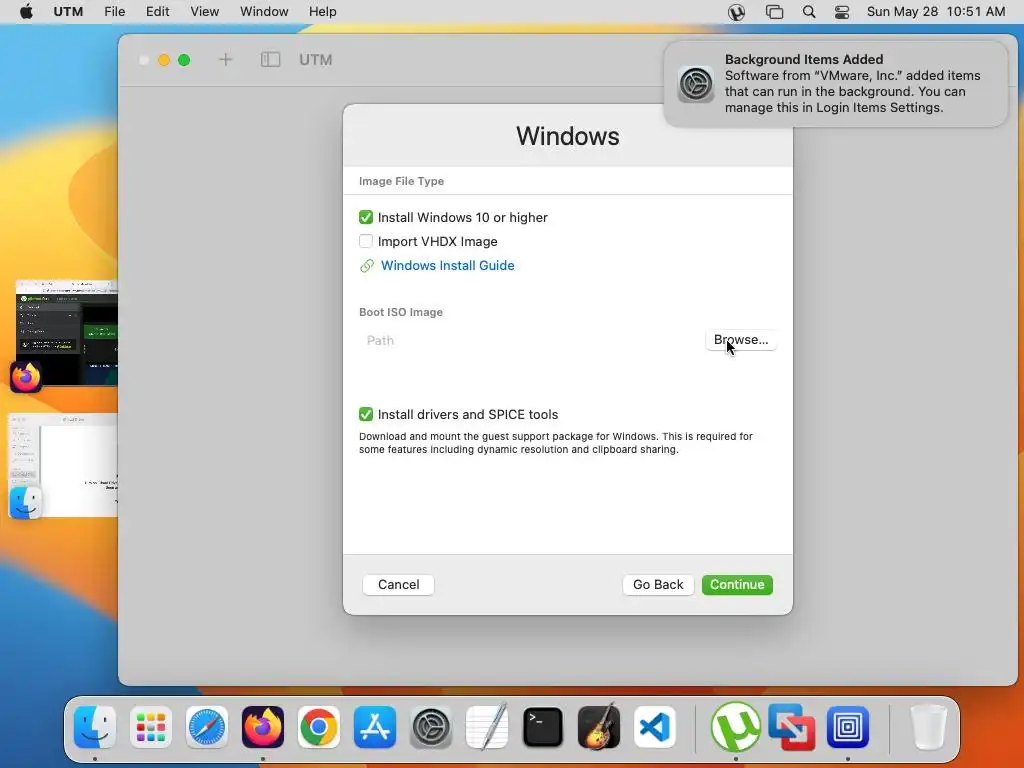Open the Window menu
Screen dimensions: 1024x768
[264, 12]
